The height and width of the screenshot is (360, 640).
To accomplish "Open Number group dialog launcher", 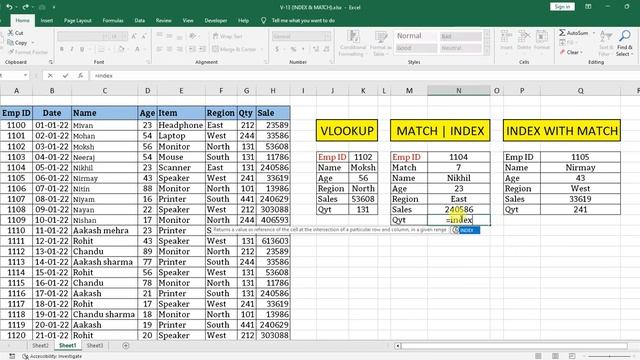I will [x=331, y=62].
